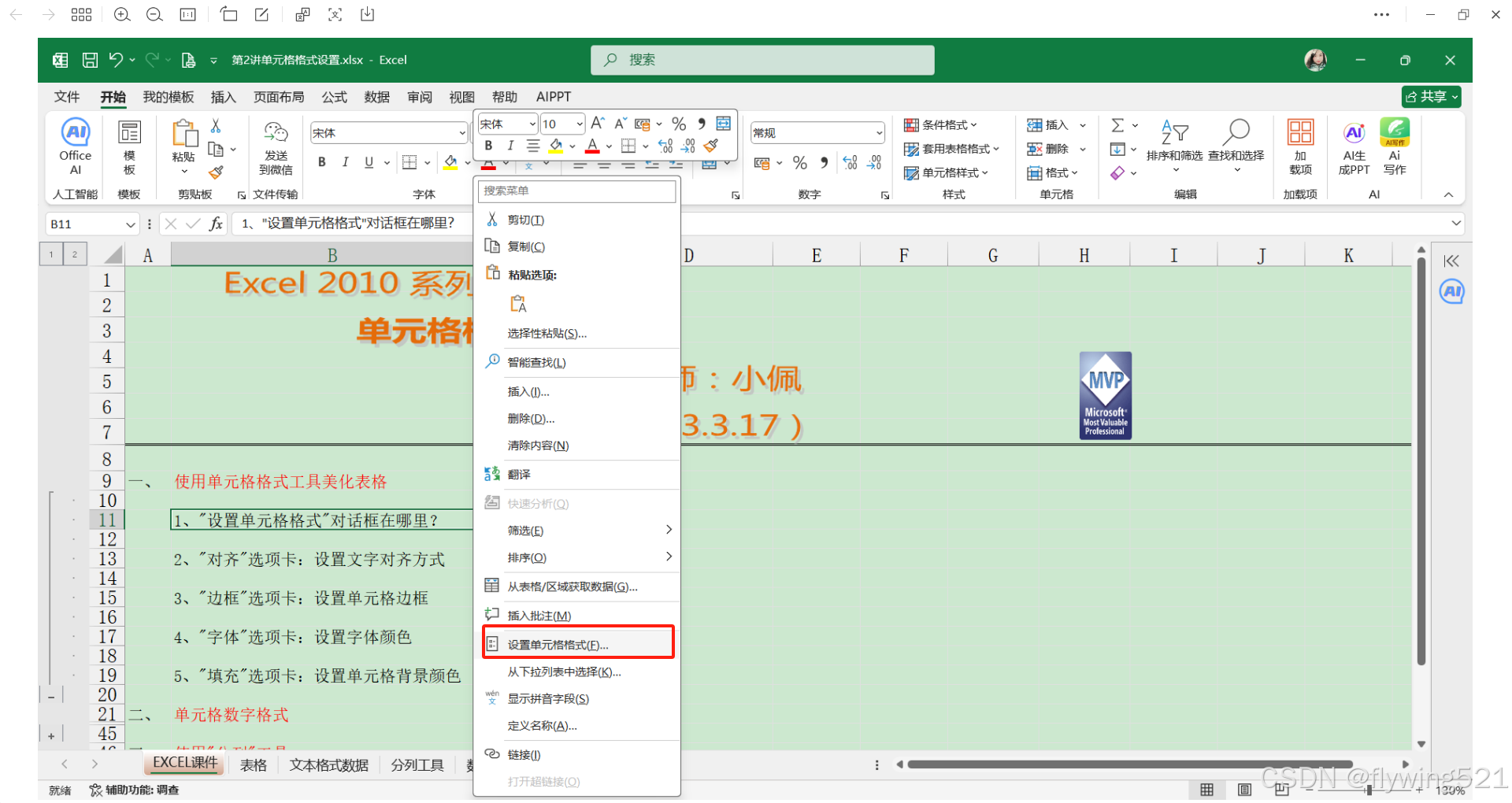Collapse the ribbon with the chevron

click(1448, 194)
